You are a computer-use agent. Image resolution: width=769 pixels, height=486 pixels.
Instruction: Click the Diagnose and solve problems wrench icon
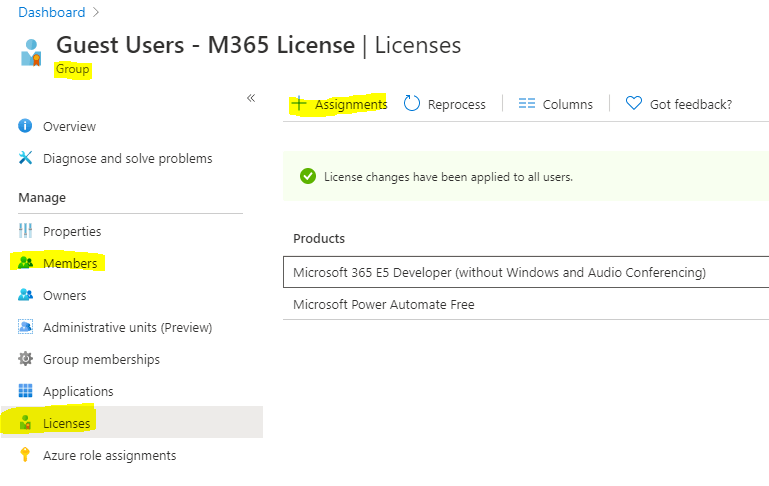(x=26, y=159)
